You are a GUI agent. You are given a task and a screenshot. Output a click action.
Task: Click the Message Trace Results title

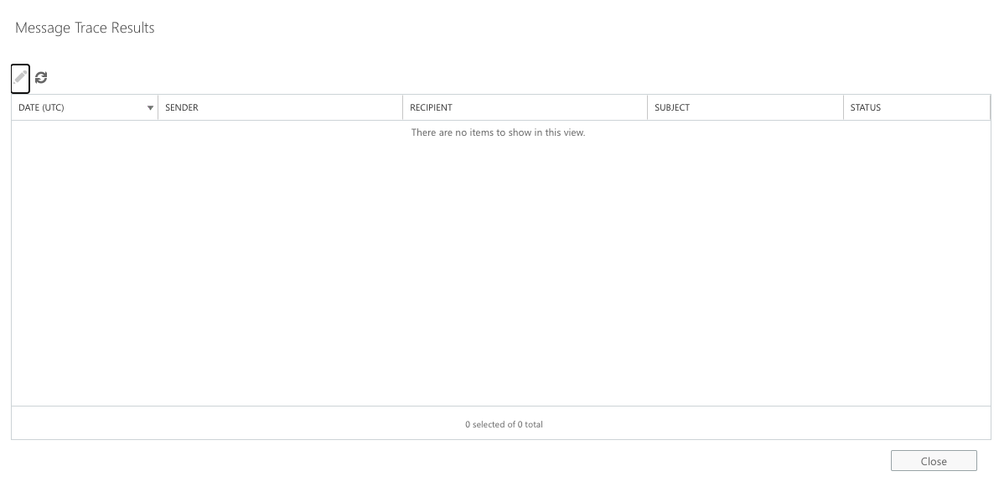(85, 28)
